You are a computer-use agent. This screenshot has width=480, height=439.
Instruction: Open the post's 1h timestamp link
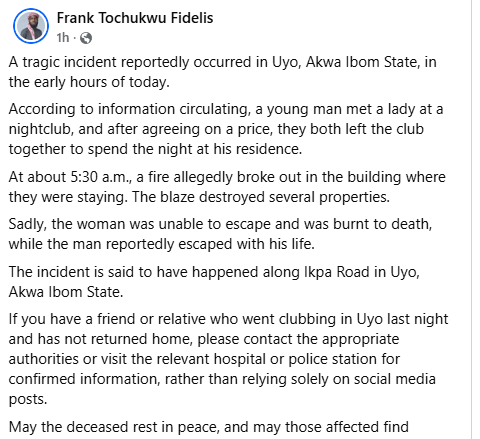point(63,38)
